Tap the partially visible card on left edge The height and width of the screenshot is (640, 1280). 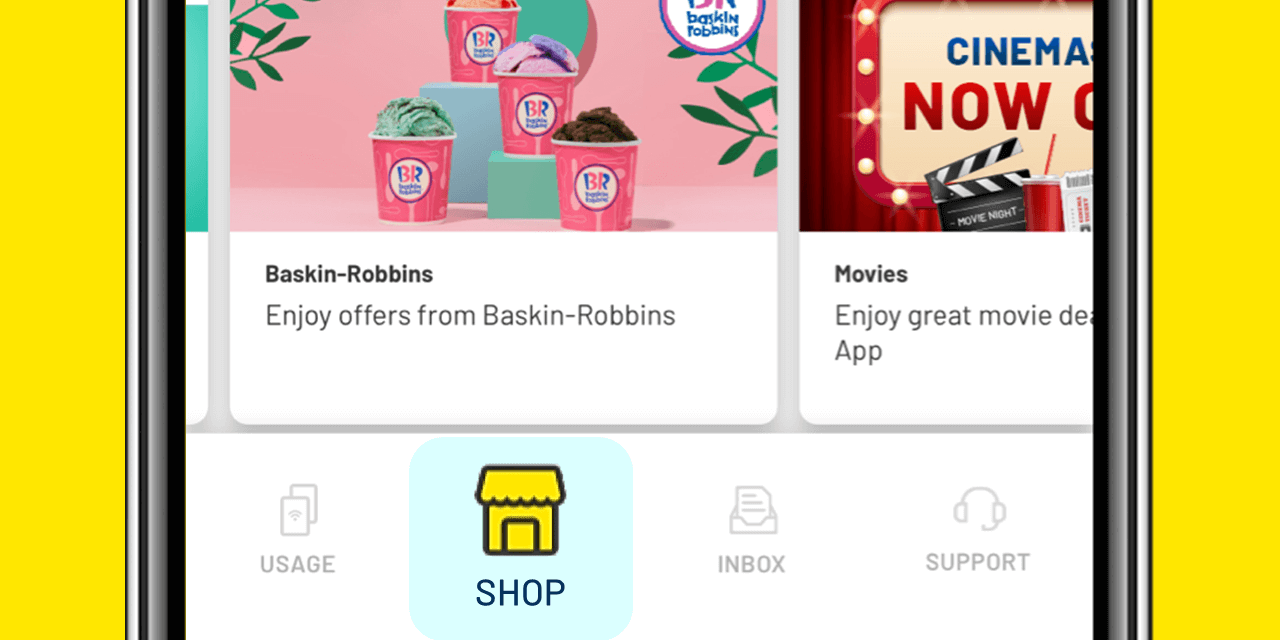pos(197,212)
